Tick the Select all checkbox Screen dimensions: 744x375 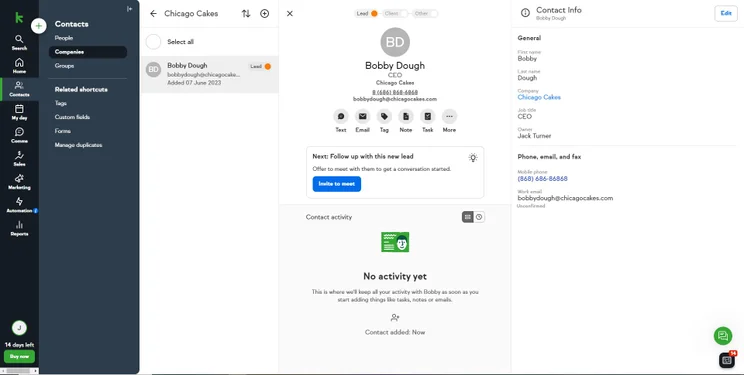tap(153, 42)
